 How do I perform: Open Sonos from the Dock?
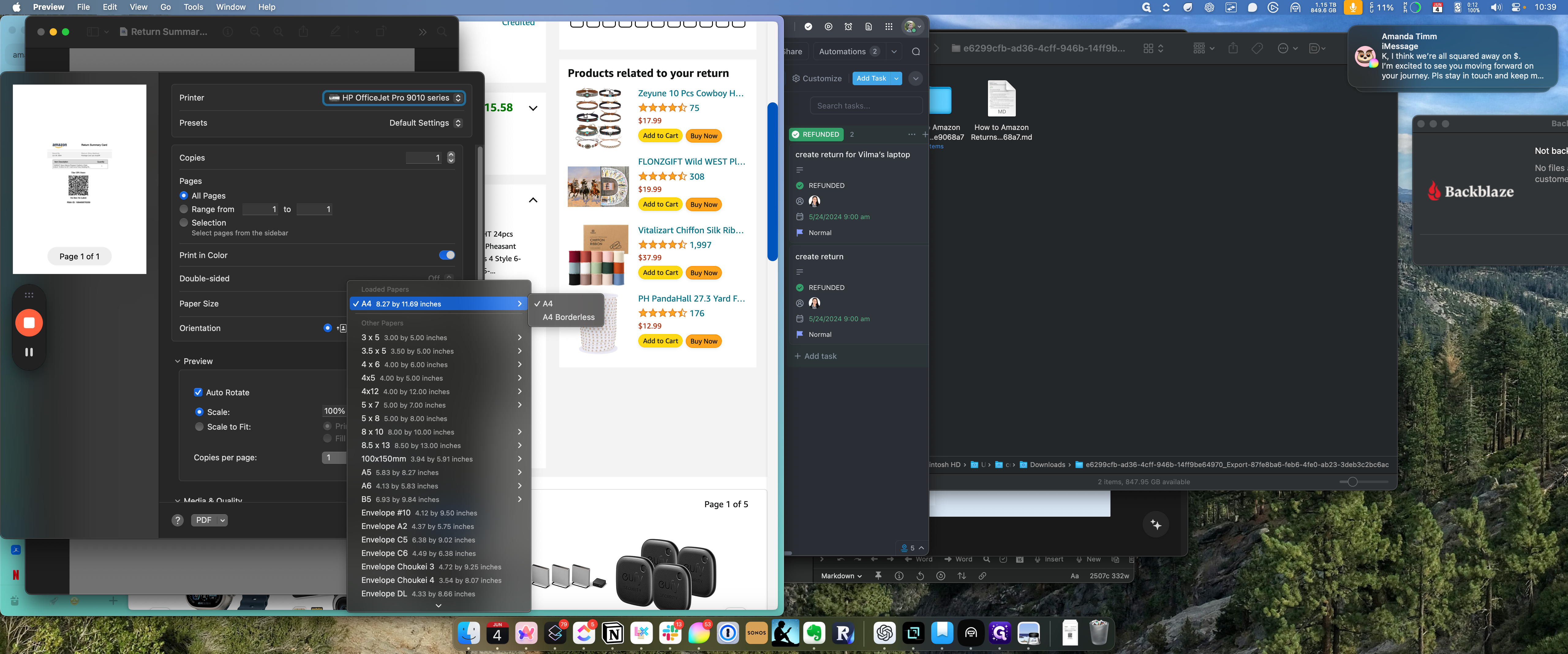757,633
